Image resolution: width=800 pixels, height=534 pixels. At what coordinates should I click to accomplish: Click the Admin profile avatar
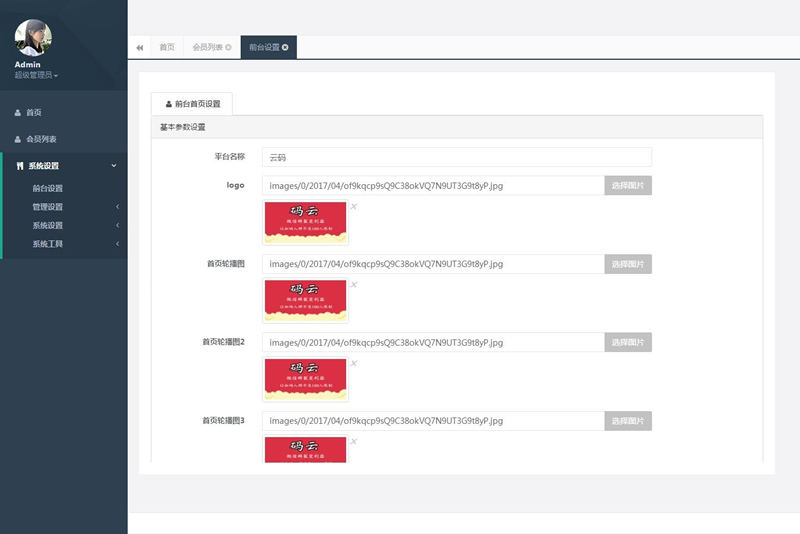pyautogui.click(x=33, y=38)
